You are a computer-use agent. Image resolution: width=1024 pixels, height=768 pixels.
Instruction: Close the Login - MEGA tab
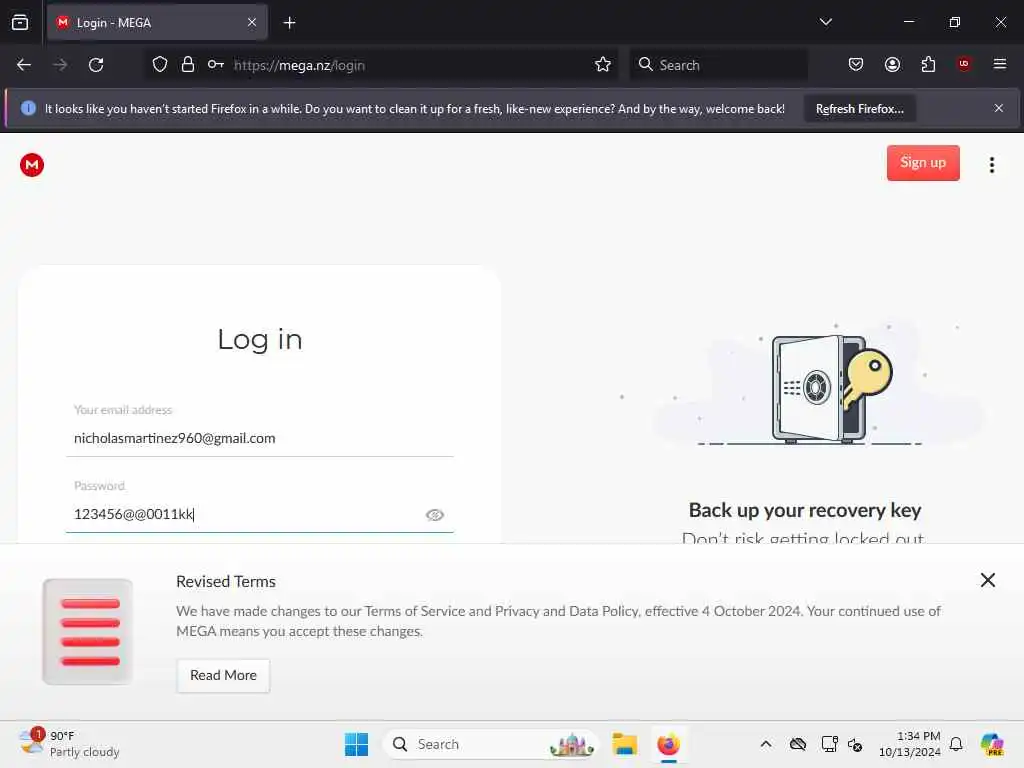[252, 23]
